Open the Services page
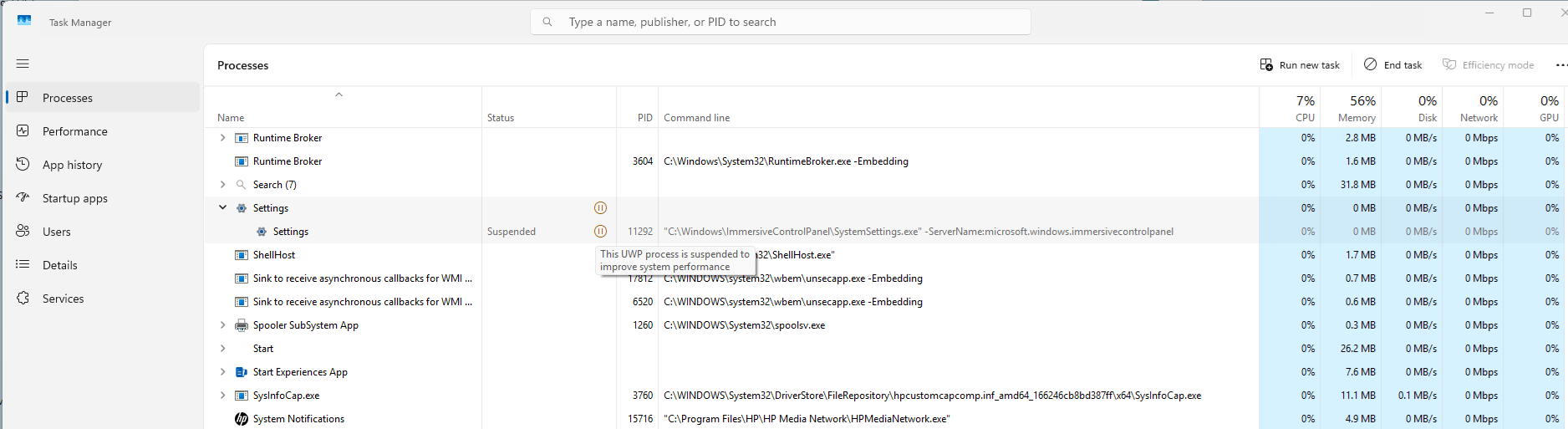The height and width of the screenshot is (429, 1568). point(104,299)
